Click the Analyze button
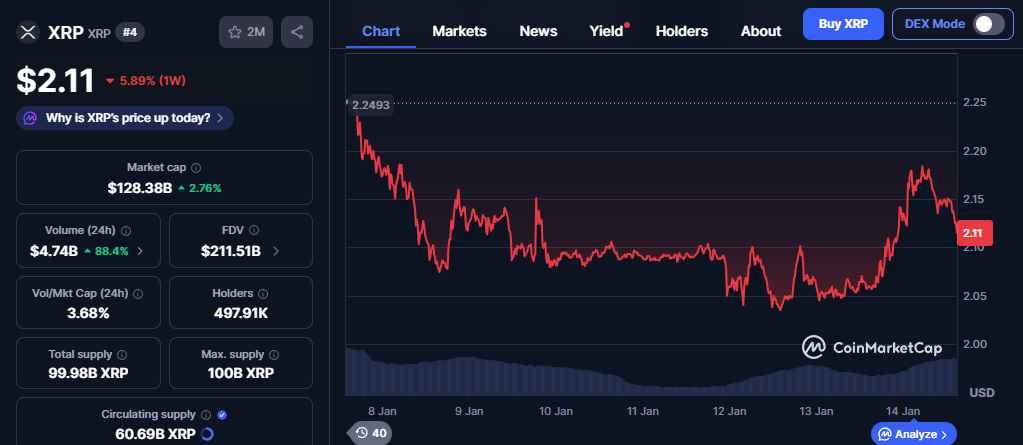 click(913, 434)
